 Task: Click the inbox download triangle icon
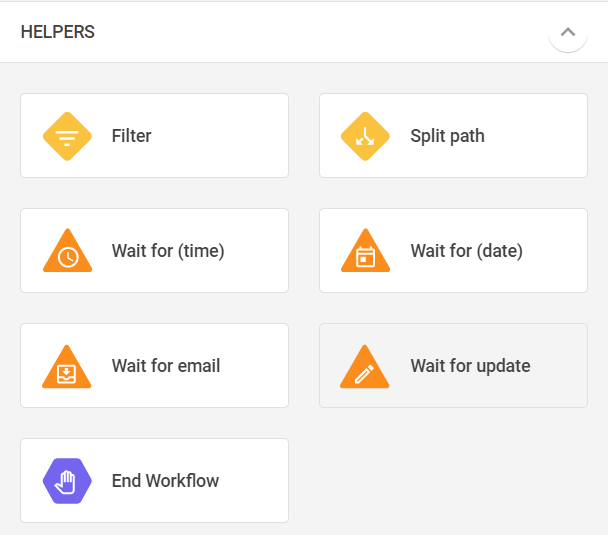point(67,367)
